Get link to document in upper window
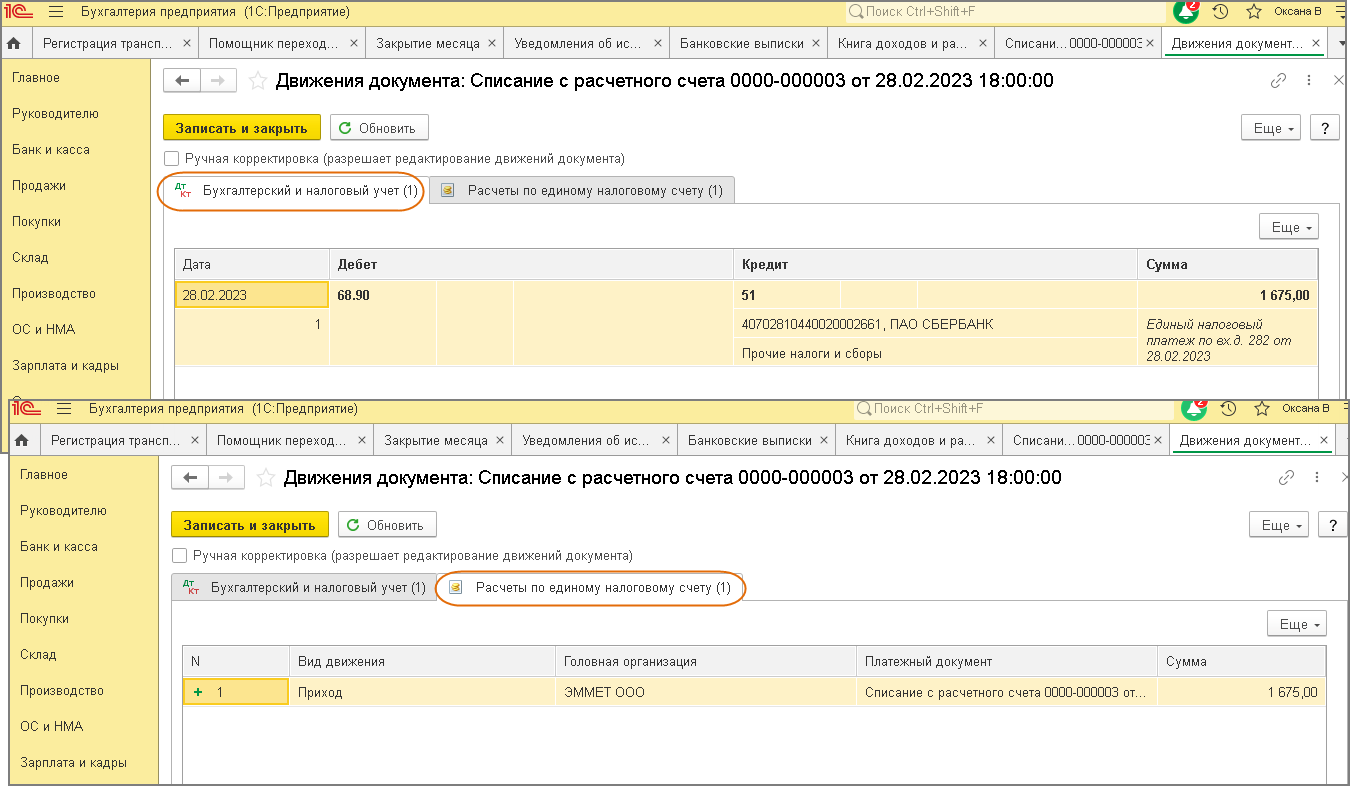This screenshot has width=1351, height=789. (x=1278, y=81)
